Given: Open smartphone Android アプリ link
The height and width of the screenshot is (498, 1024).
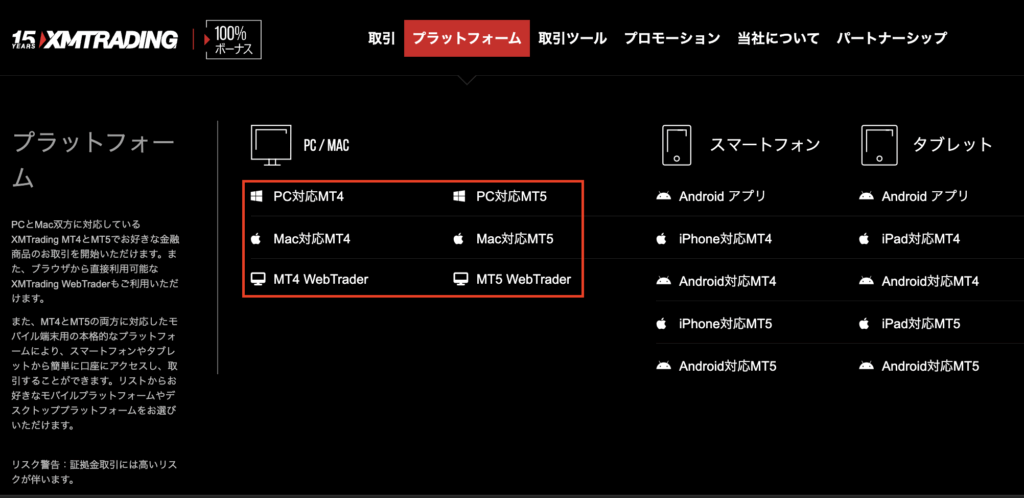Looking at the screenshot, I should click(722, 196).
